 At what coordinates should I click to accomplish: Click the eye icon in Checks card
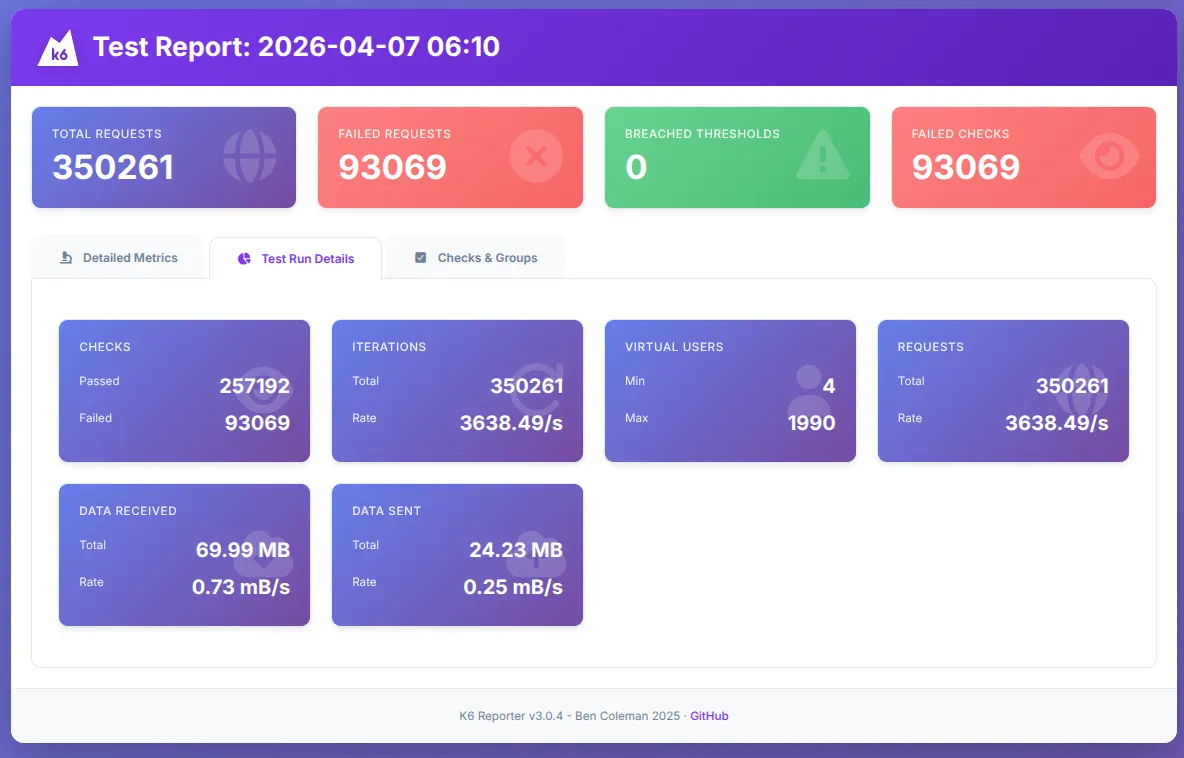pyautogui.click(x=264, y=391)
